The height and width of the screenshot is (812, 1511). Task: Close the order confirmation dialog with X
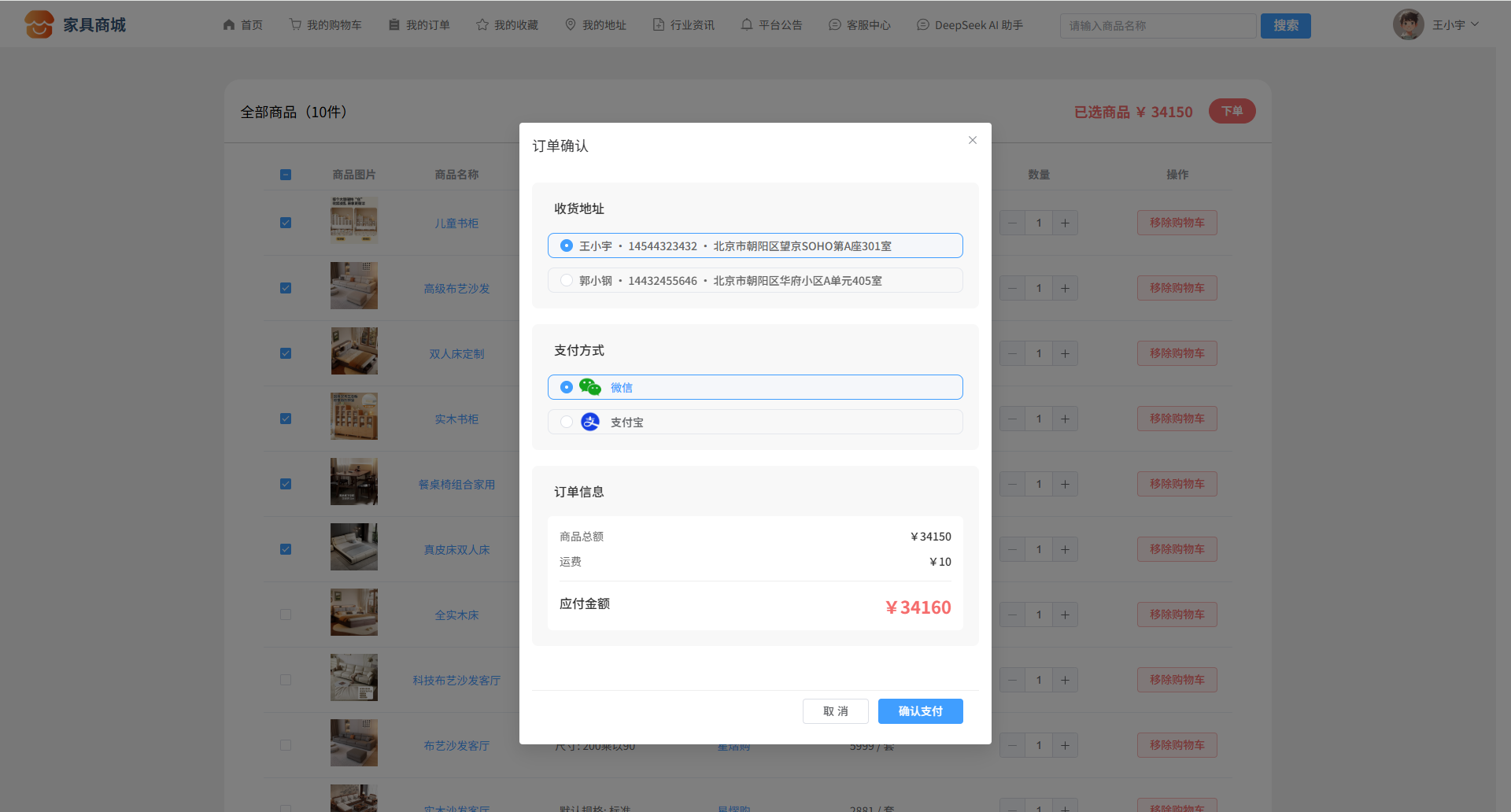973,140
